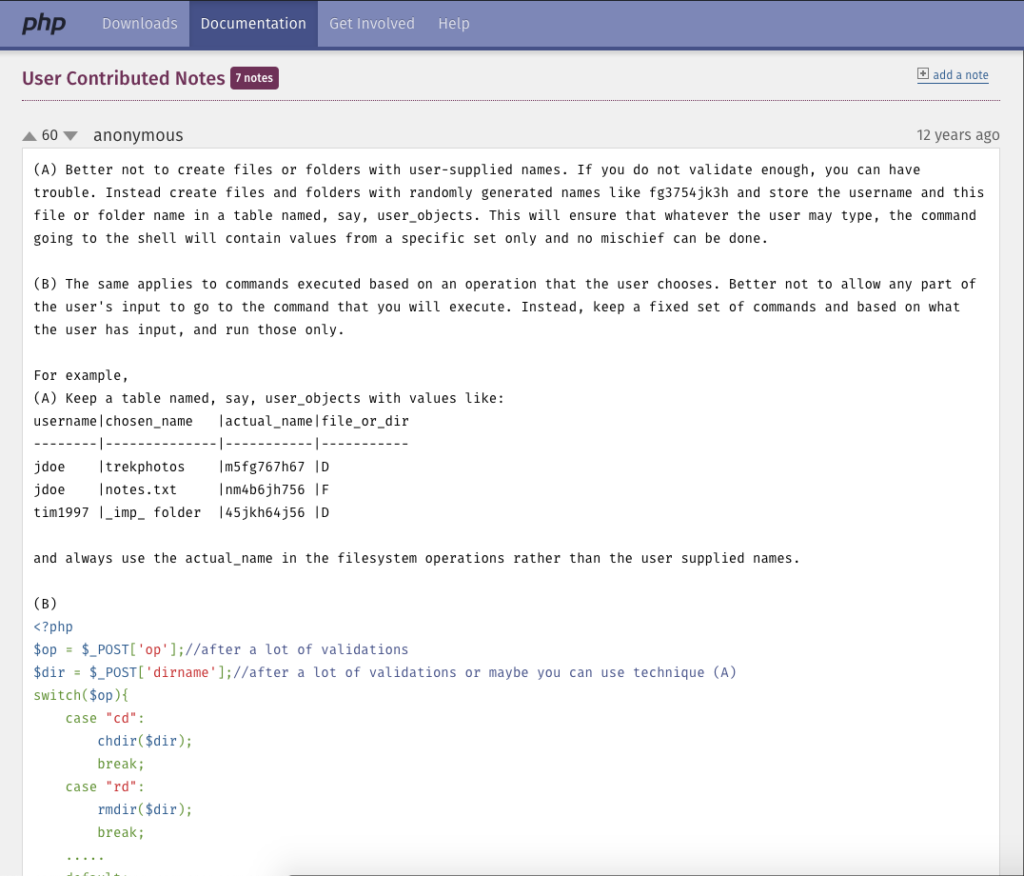The height and width of the screenshot is (876, 1024).
Task: Select the Documentation tab
Action: pos(253,23)
